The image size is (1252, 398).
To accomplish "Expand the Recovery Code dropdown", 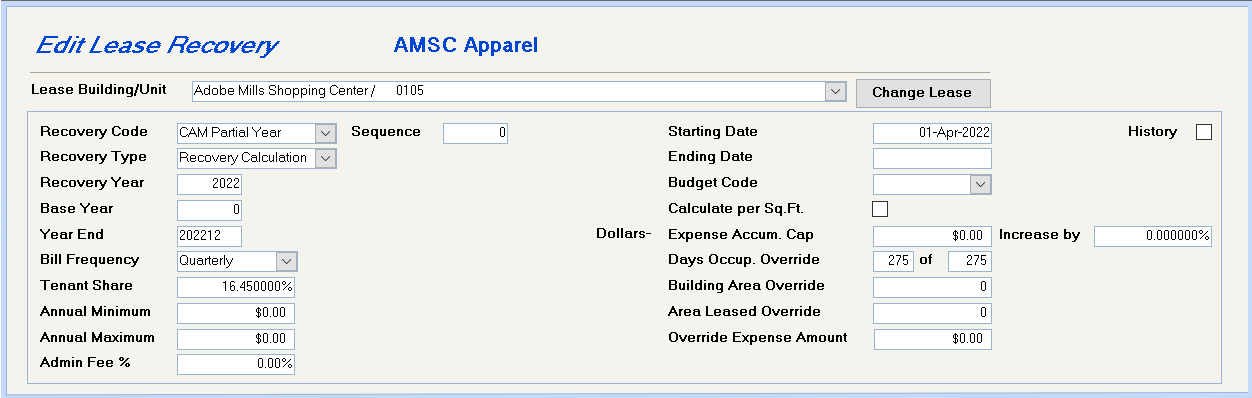I will pos(326,132).
